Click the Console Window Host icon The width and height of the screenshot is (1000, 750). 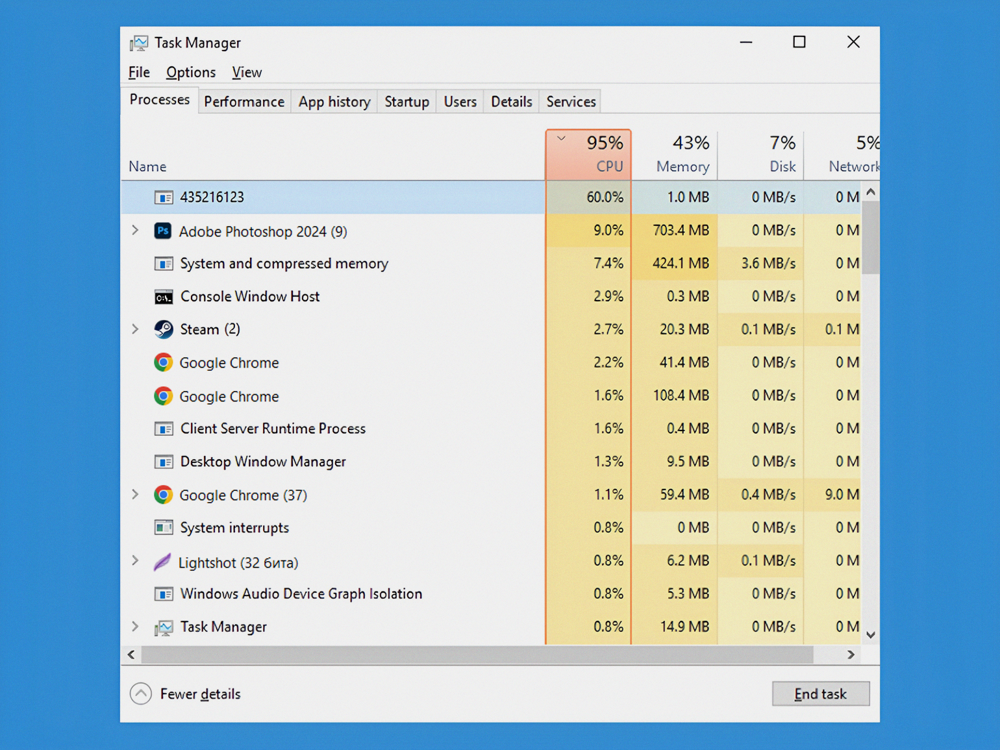[163, 297]
